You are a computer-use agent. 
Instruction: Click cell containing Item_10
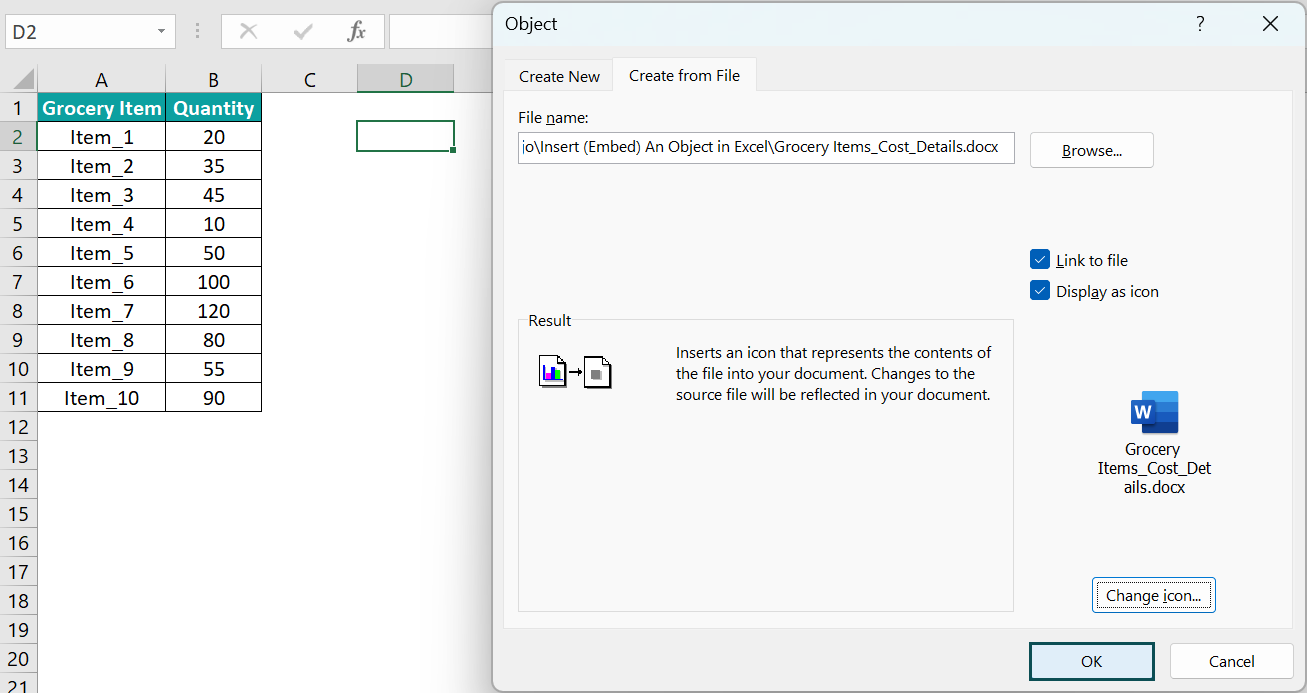pyautogui.click(x=101, y=398)
